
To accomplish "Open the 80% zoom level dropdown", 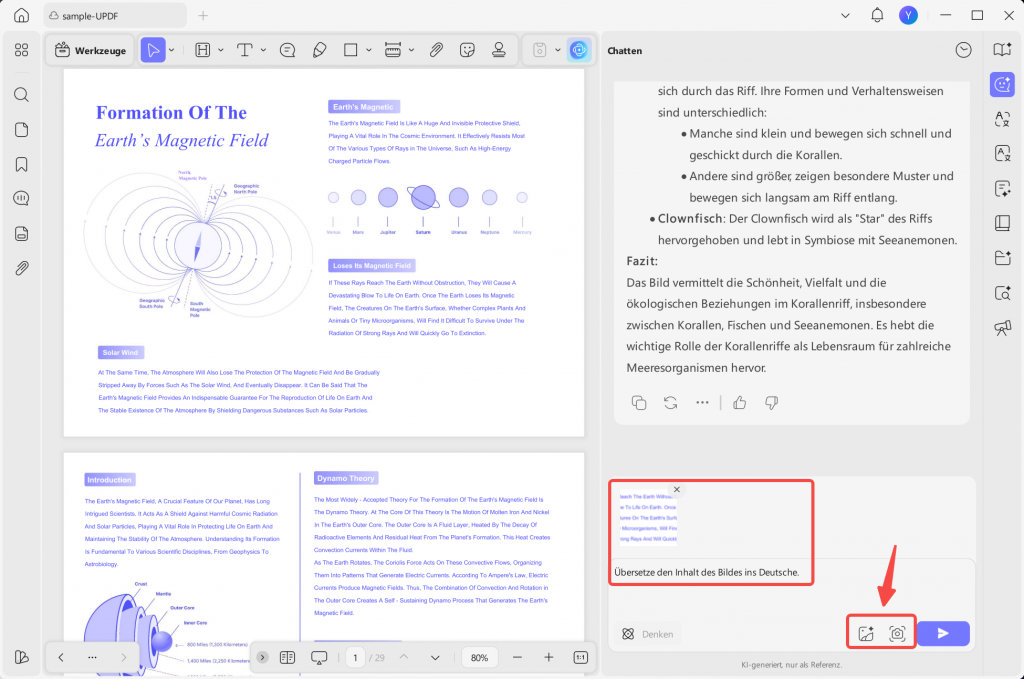I will pos(479,657).
